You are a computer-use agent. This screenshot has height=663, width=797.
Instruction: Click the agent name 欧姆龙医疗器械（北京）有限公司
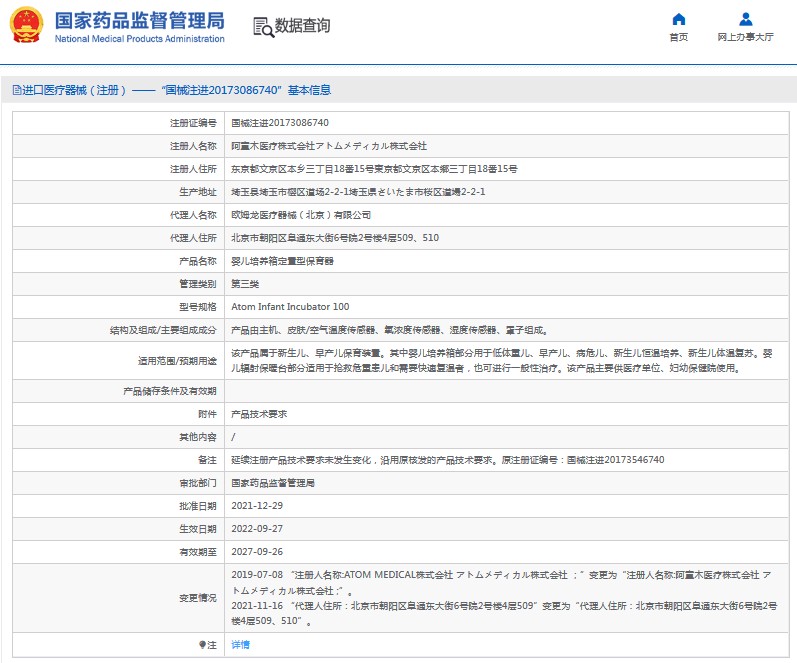coord(301,215)
